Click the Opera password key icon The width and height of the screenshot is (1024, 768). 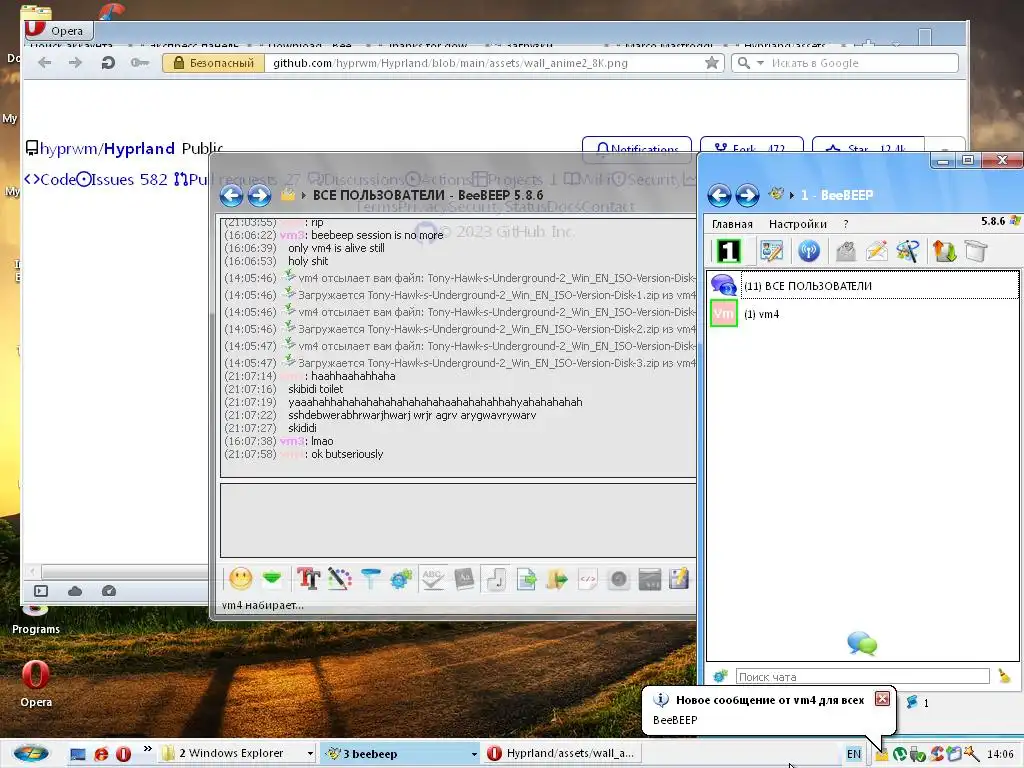pyautogui.click(x=139, y=63)
